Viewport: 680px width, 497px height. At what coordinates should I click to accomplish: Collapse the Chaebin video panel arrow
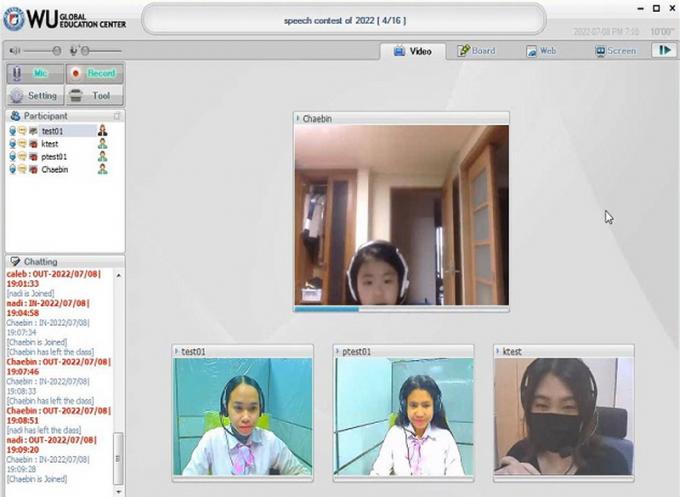[x=298, y=118]
